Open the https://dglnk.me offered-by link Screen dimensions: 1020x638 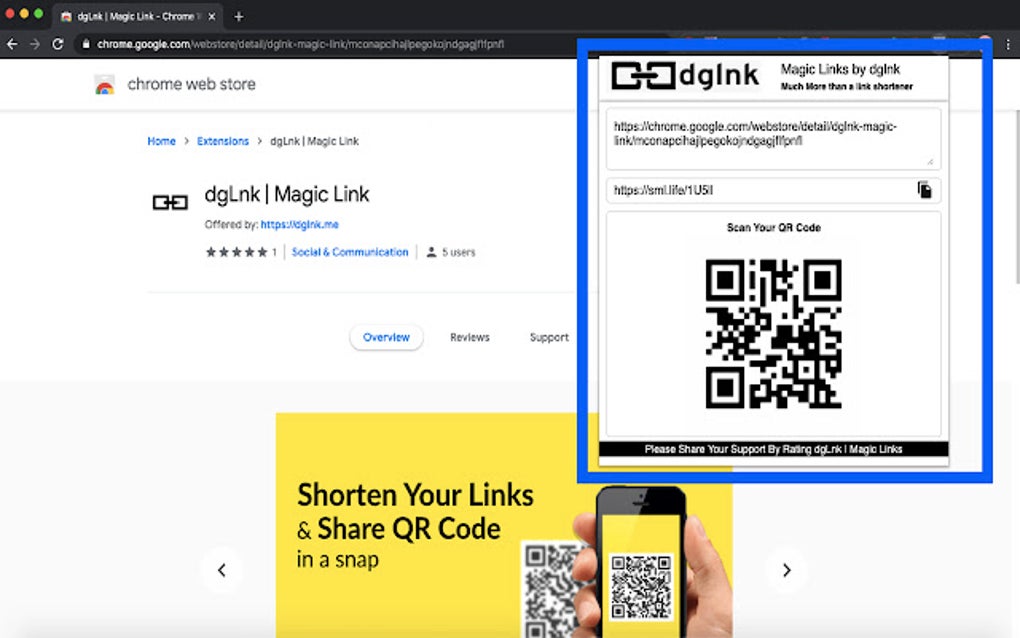[299, 224]
